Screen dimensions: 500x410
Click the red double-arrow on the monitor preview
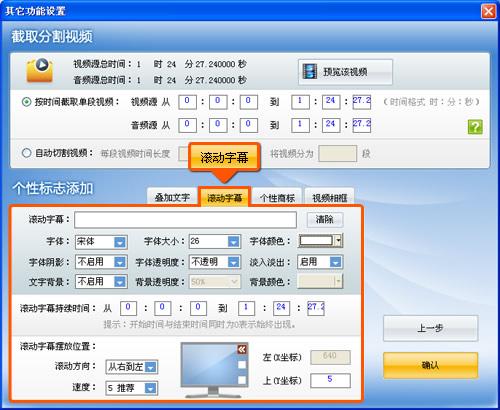tap(242, 349)
